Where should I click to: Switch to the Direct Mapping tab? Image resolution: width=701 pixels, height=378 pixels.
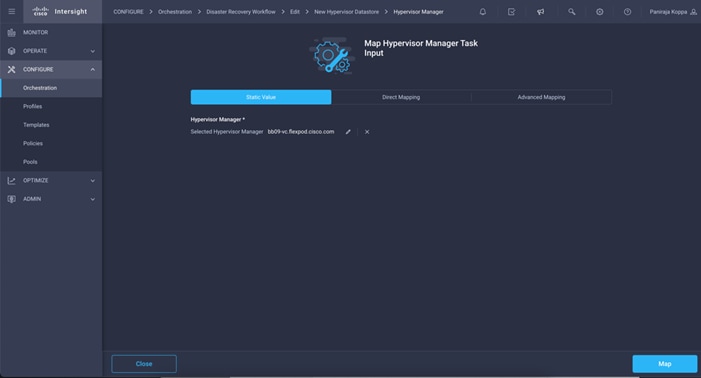pos(401,97)
